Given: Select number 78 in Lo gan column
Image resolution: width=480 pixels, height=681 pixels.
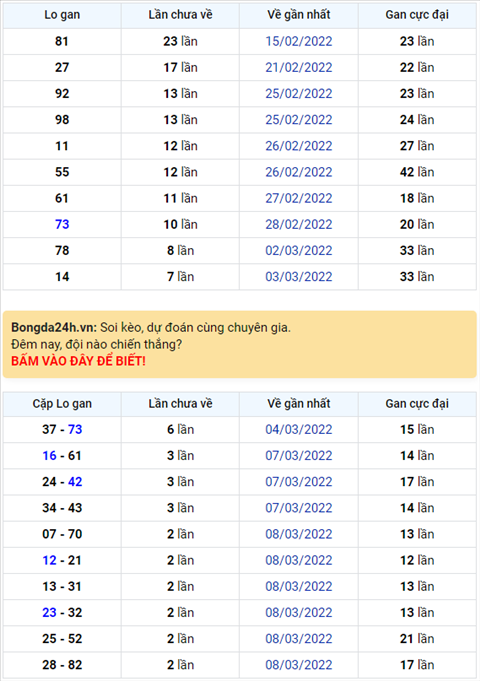Looking at the screenshot, I should click(62, 251).
